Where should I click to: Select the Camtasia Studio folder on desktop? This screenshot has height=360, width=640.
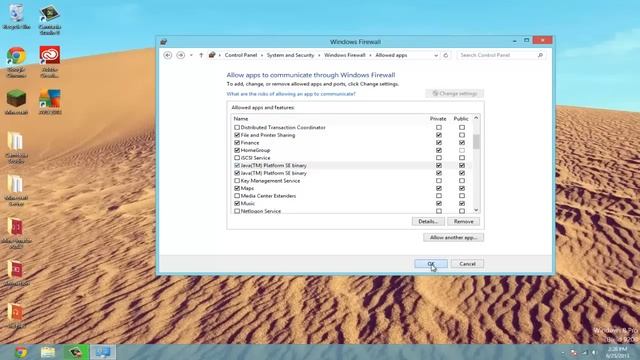click(16, 148)
